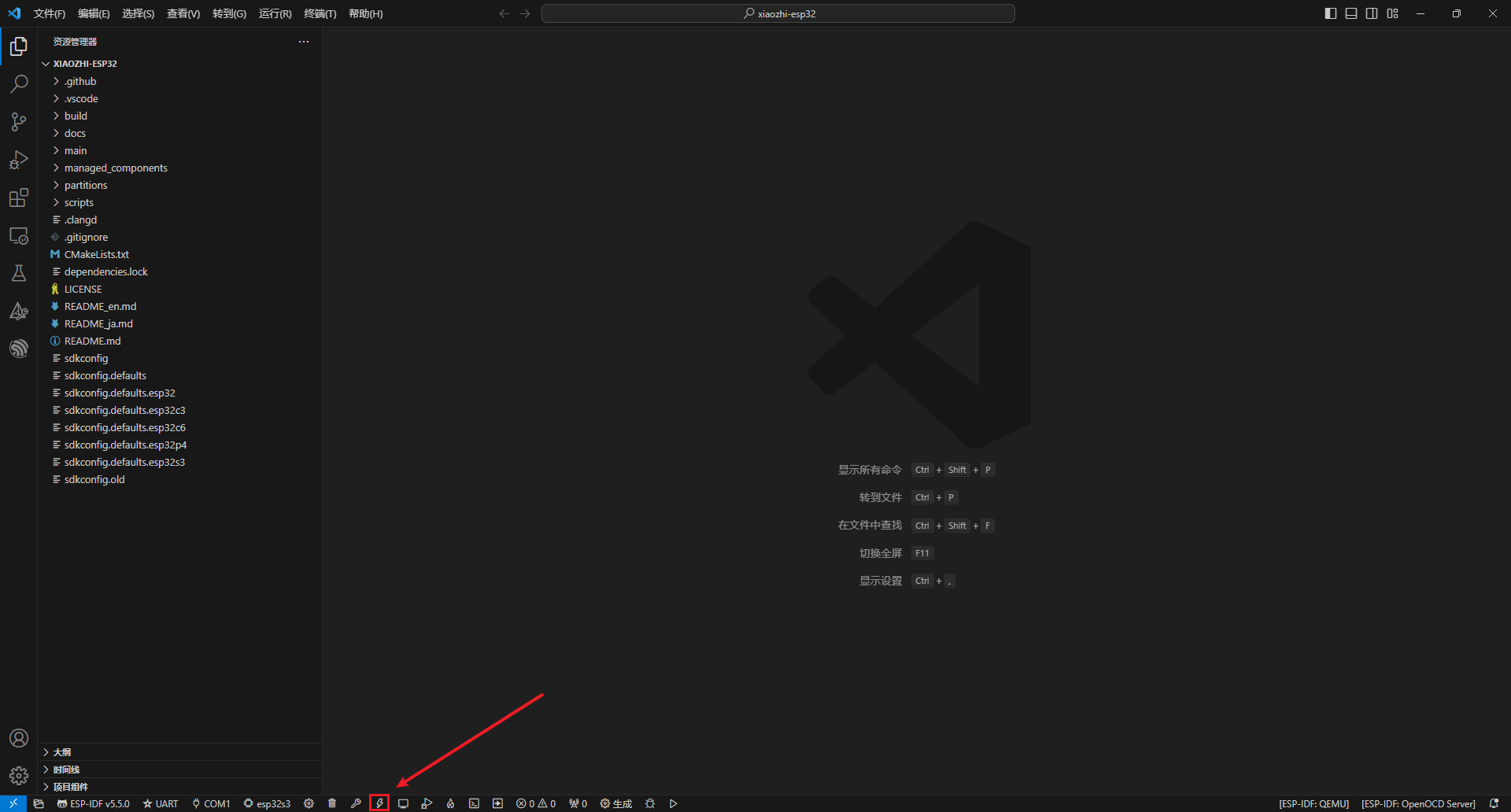Click the xiaozhi-esp32 command center search box

(x=778, y=13)
